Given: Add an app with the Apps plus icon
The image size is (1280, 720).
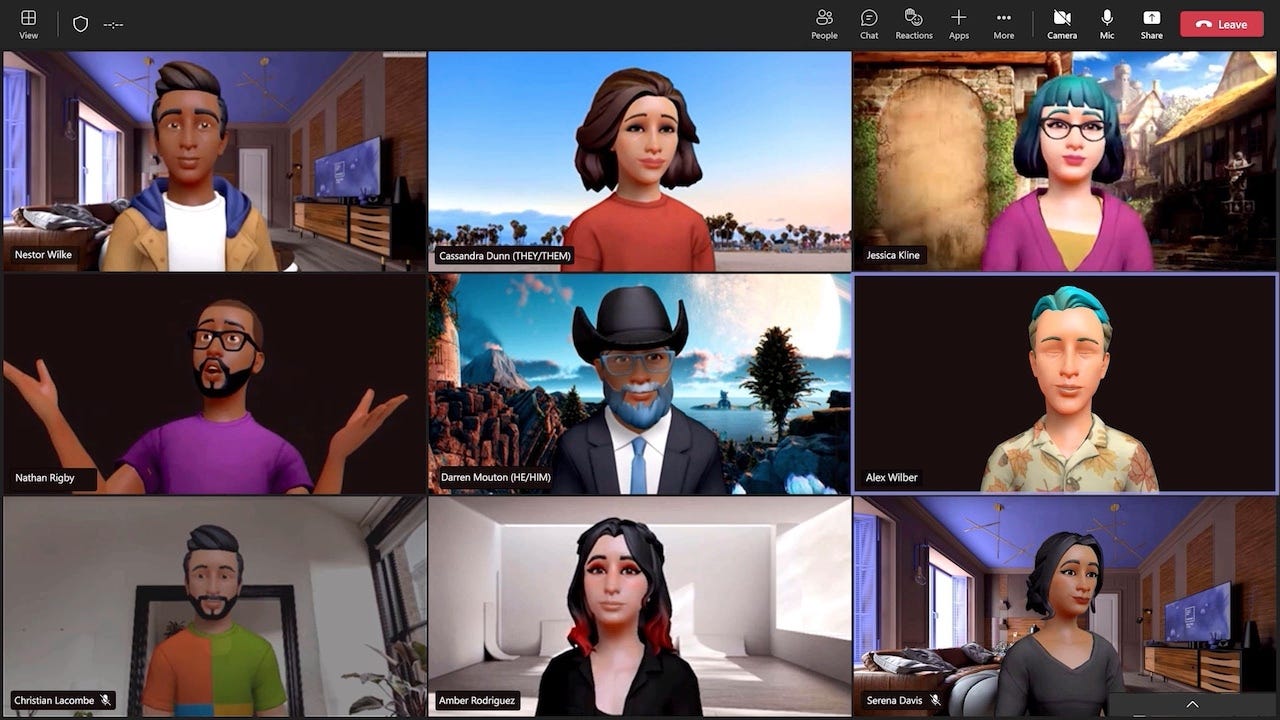Looking at the screenshot, I should 958,22.
